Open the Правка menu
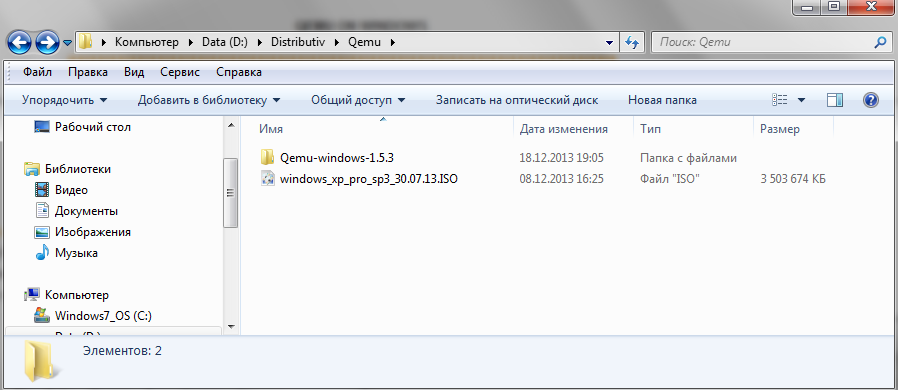898x390 pixels. (x=88, y=72)
